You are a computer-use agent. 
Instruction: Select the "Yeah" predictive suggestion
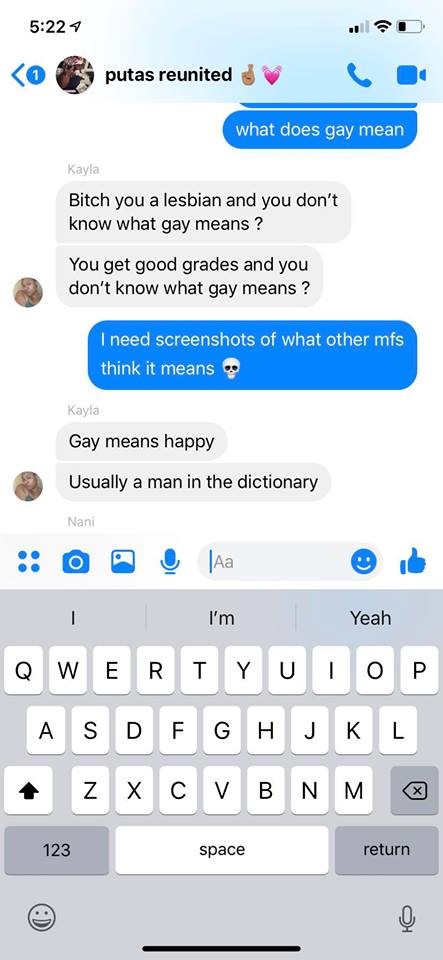click(x=370, y=618)
